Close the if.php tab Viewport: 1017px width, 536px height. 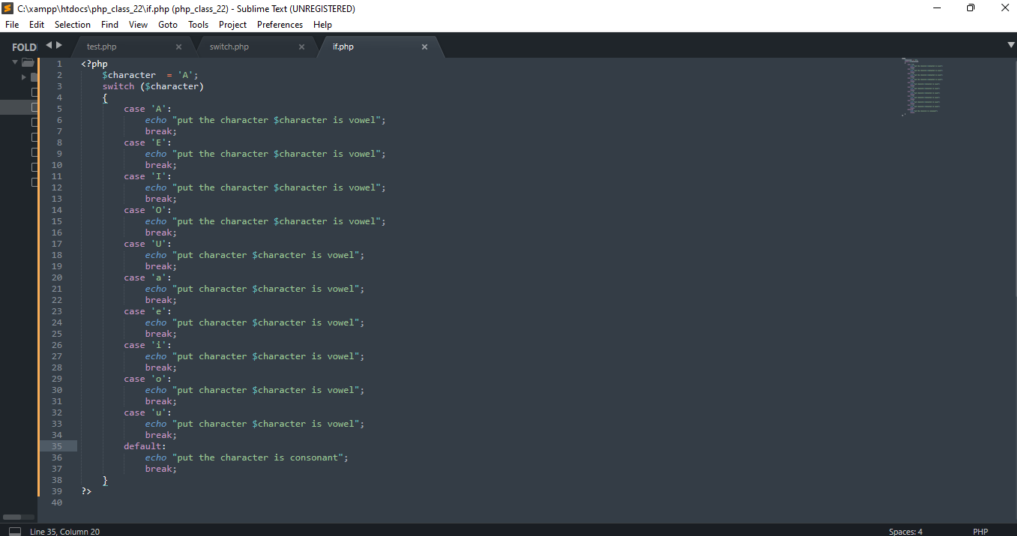coord(424,47)
